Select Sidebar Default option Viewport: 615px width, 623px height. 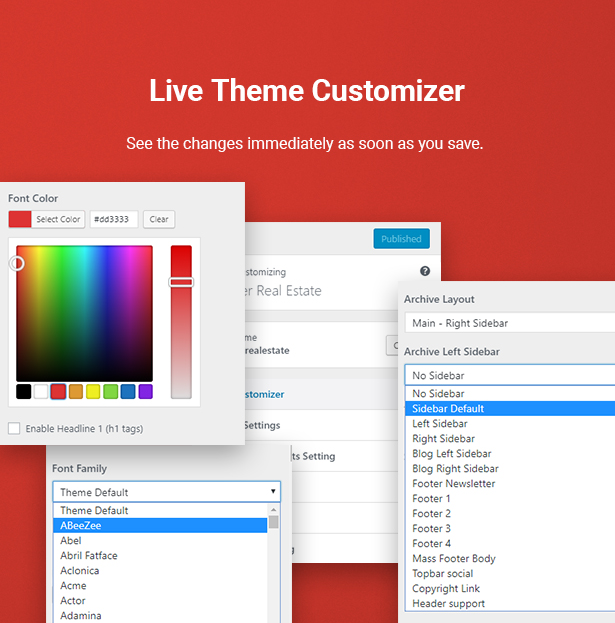pyautogui.click(x=510, y=408)
